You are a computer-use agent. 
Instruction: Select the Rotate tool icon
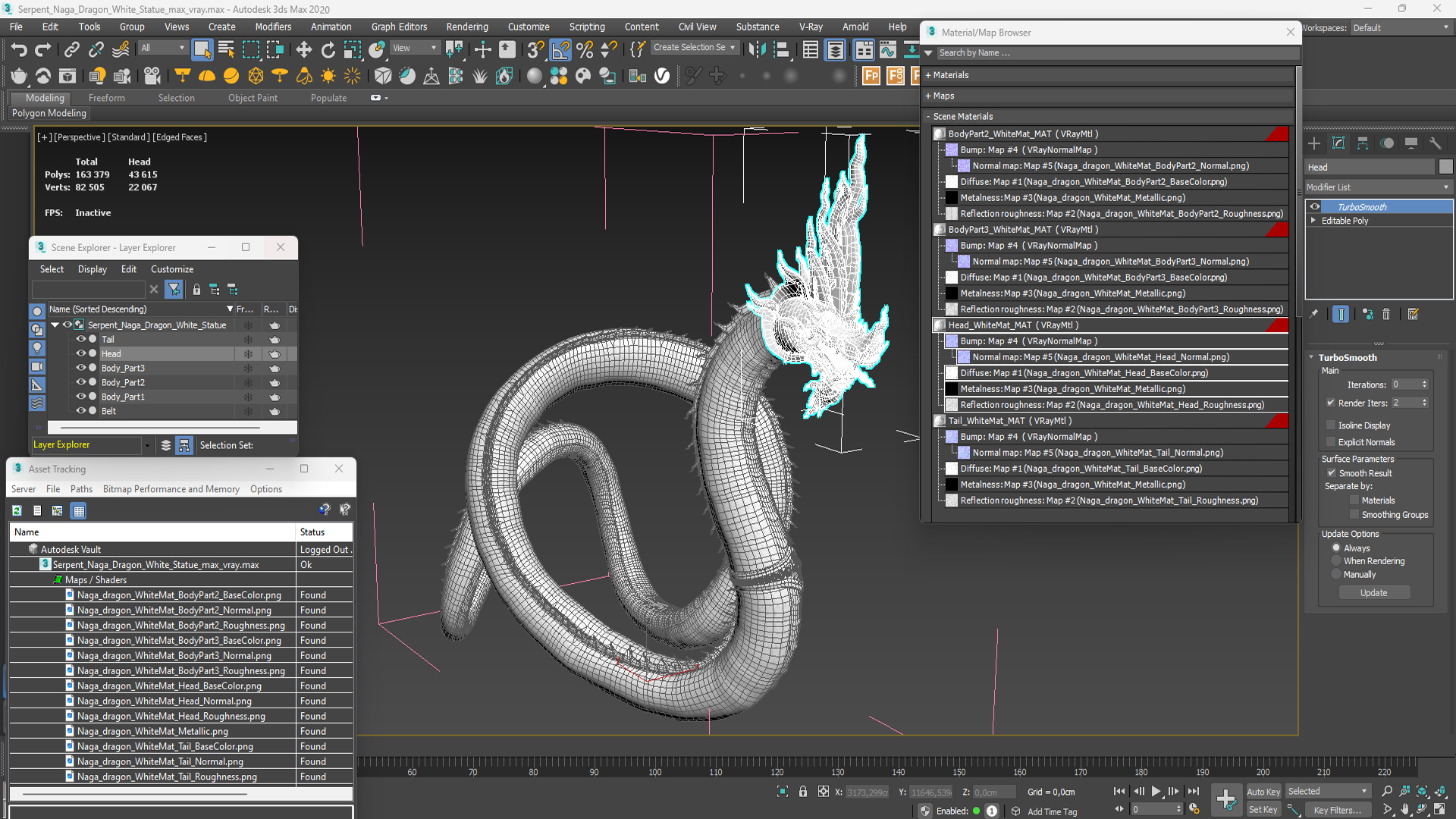(328, 50)
